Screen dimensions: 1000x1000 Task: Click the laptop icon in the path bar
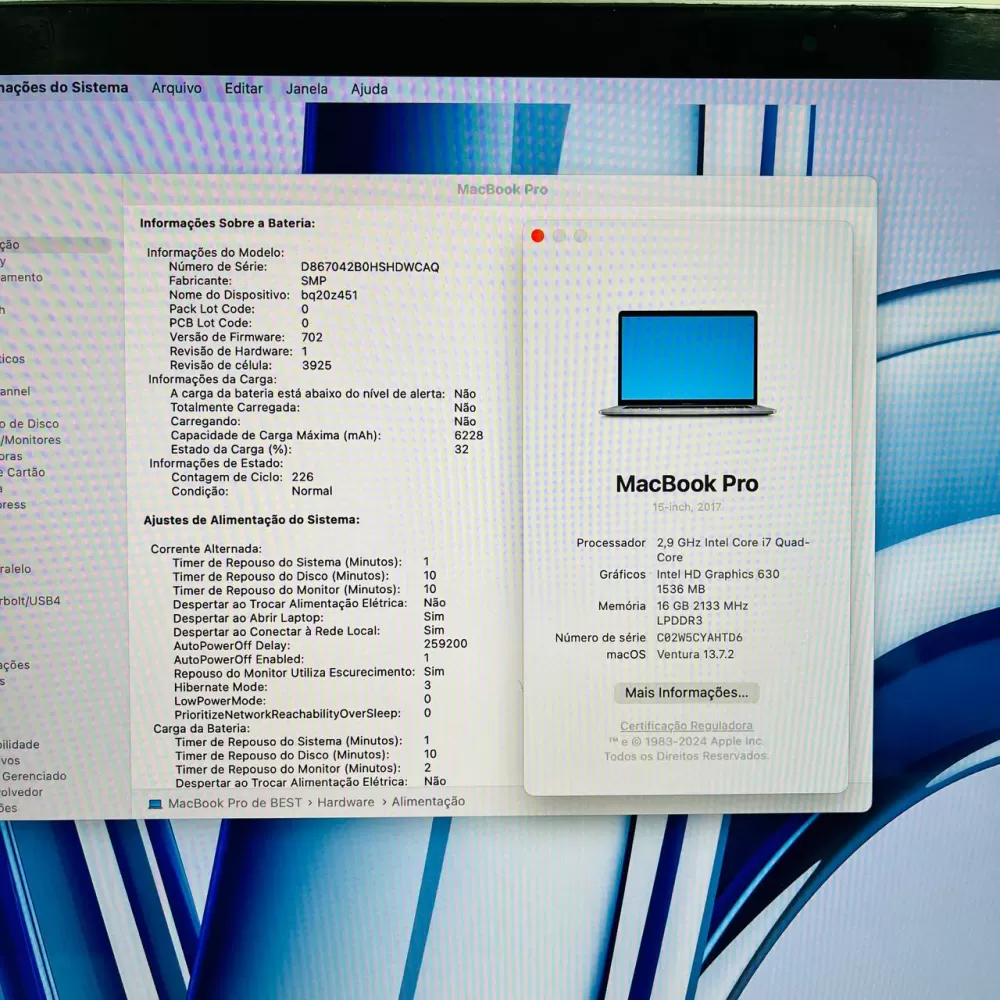tap(155, 804)
